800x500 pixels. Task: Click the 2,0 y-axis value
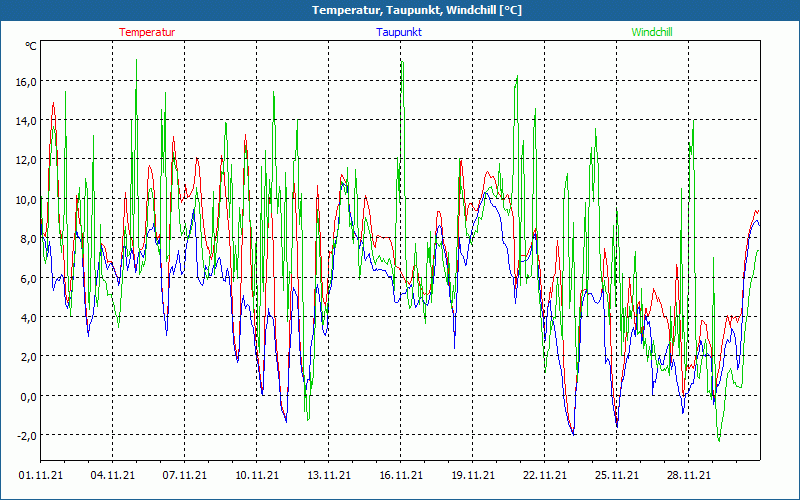(x=29, y=357)
